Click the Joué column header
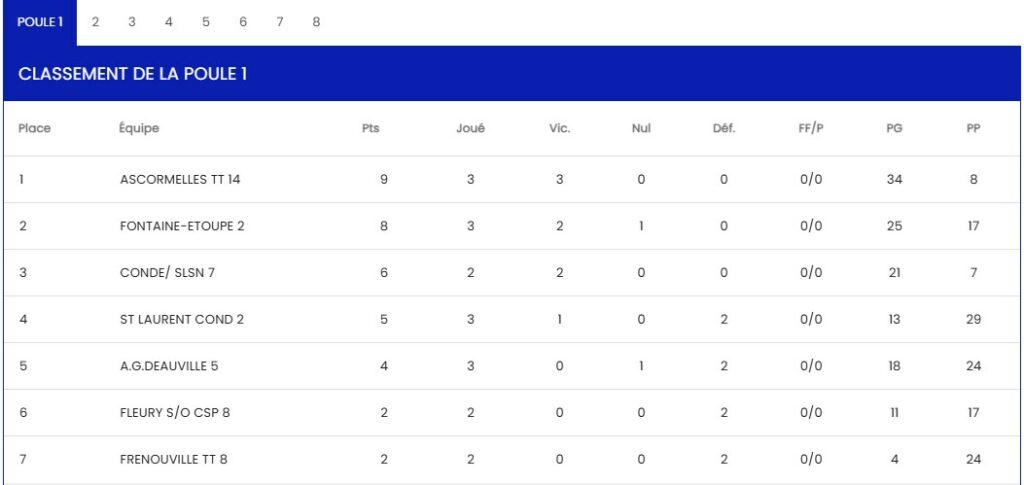The width and height of the screenshot is (1024, 485). [471, 128]
